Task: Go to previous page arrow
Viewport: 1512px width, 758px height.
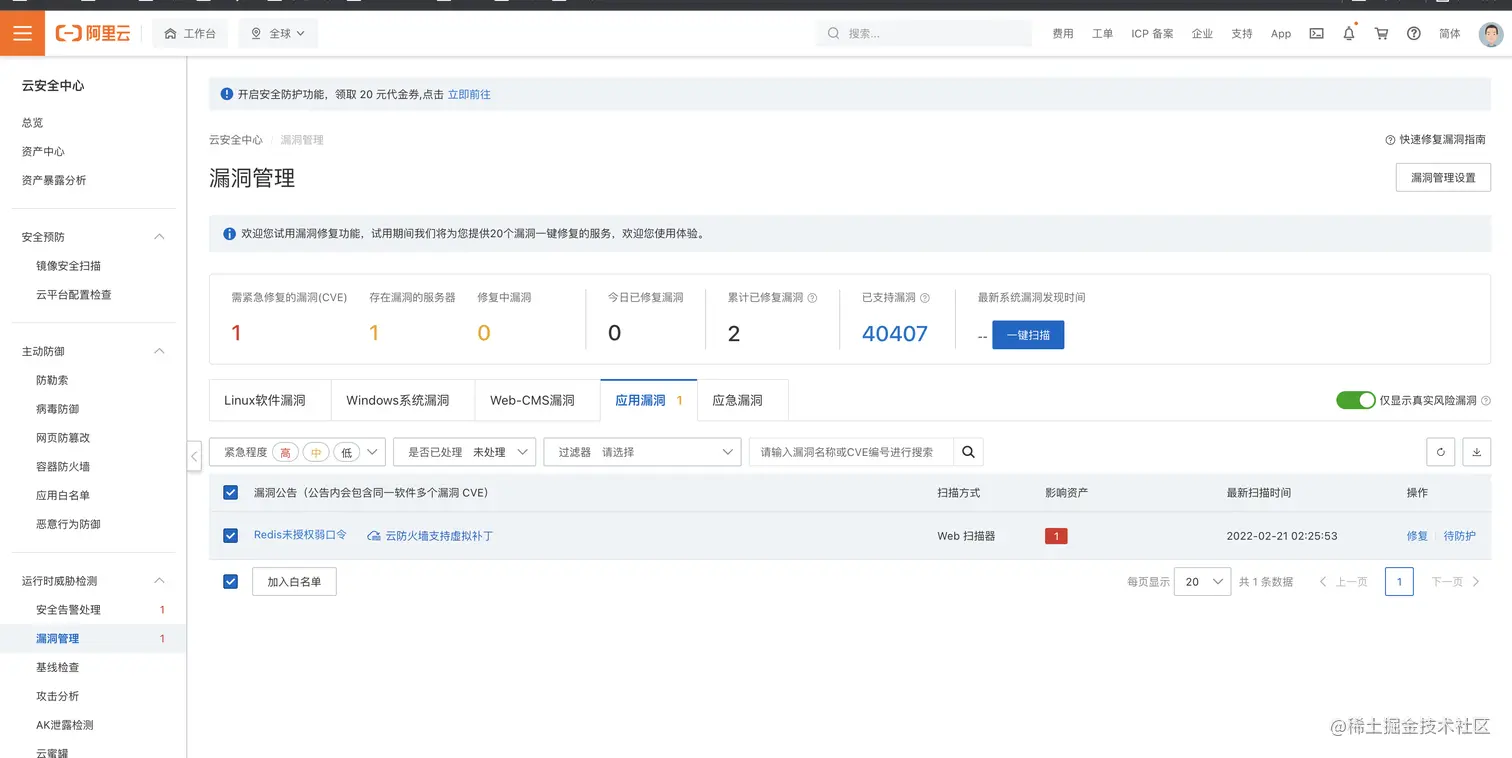Action: 1323,581
